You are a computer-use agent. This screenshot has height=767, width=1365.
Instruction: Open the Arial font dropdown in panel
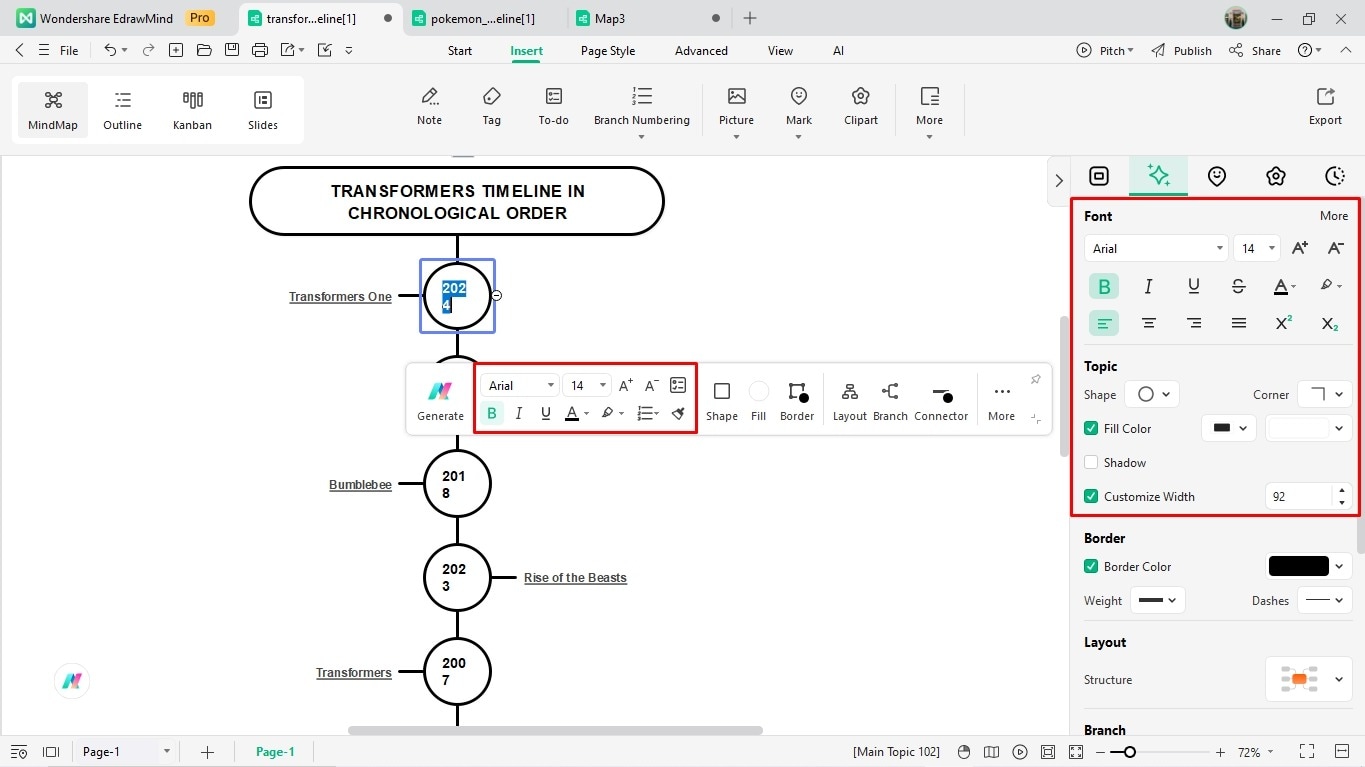pyautogui.click(x=1156, y=248)
